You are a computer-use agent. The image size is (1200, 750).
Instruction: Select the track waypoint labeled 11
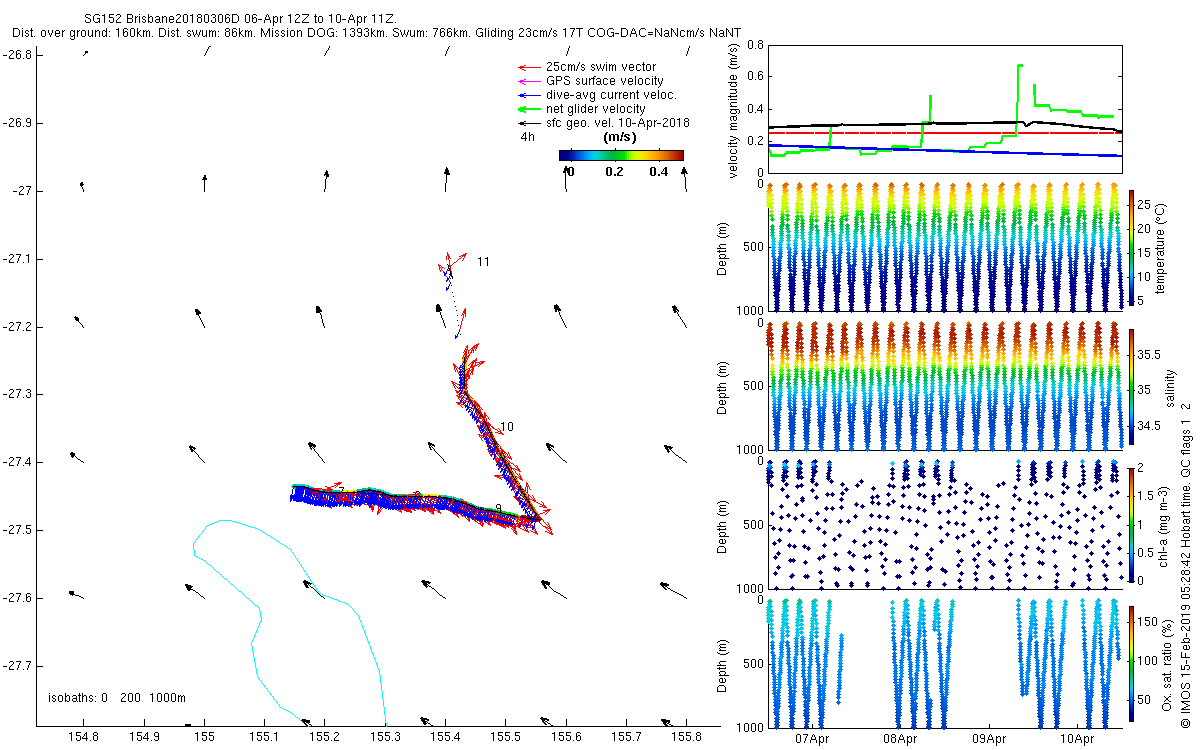[x=483, y=262]
